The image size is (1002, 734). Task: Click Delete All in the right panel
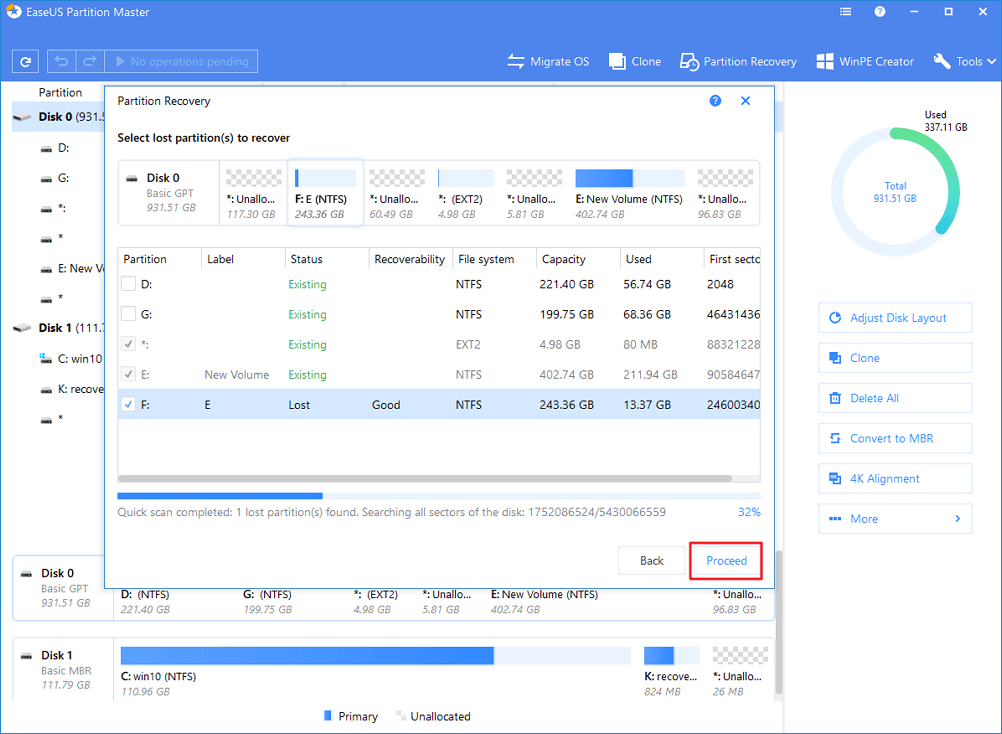(x=895, y=399)
